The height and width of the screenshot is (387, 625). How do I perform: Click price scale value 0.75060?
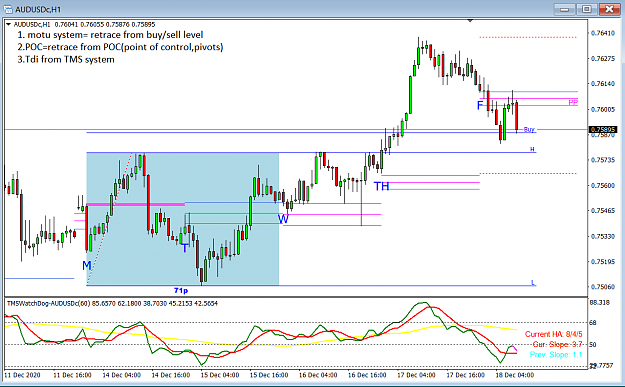pos(603,287)
